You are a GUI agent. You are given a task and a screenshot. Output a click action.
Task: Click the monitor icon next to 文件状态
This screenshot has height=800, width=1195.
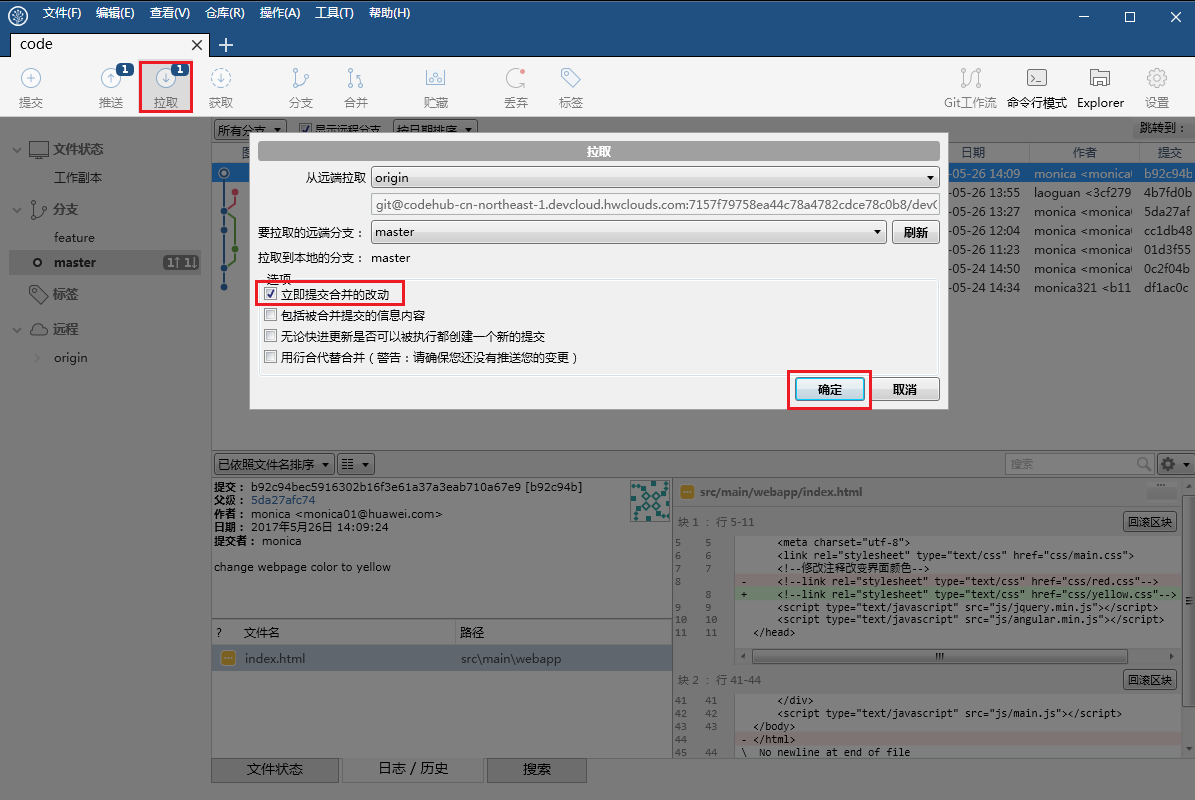(39, 149)
